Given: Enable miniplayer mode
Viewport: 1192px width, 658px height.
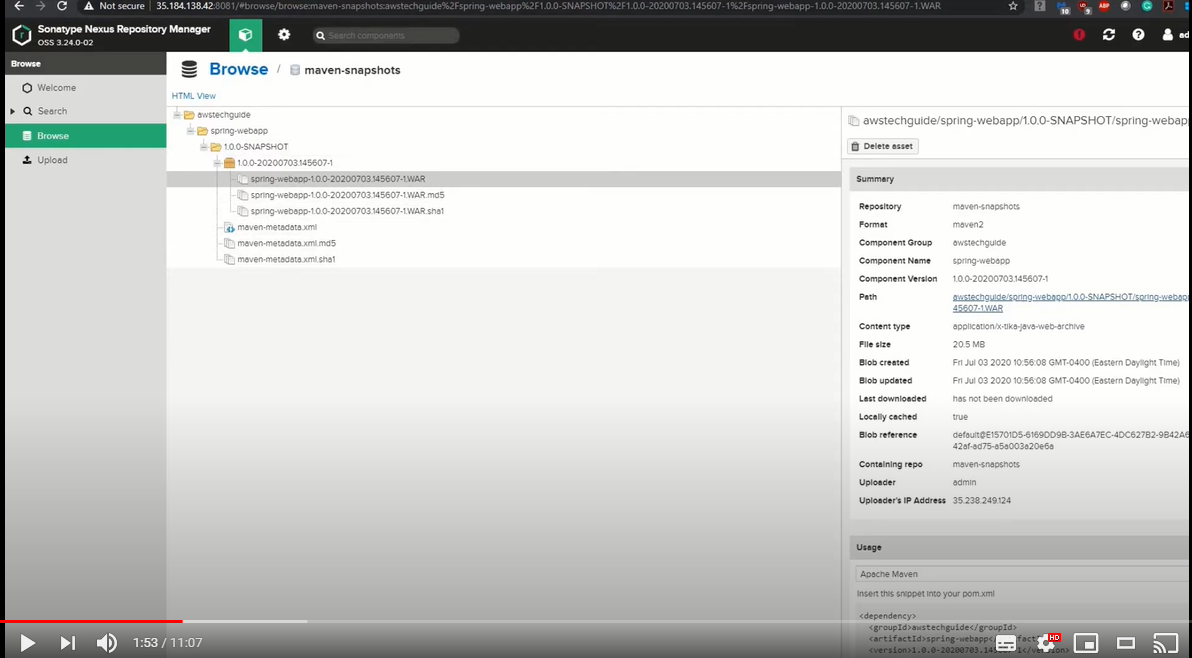Looking at the screenshot, I should 1087,644.
